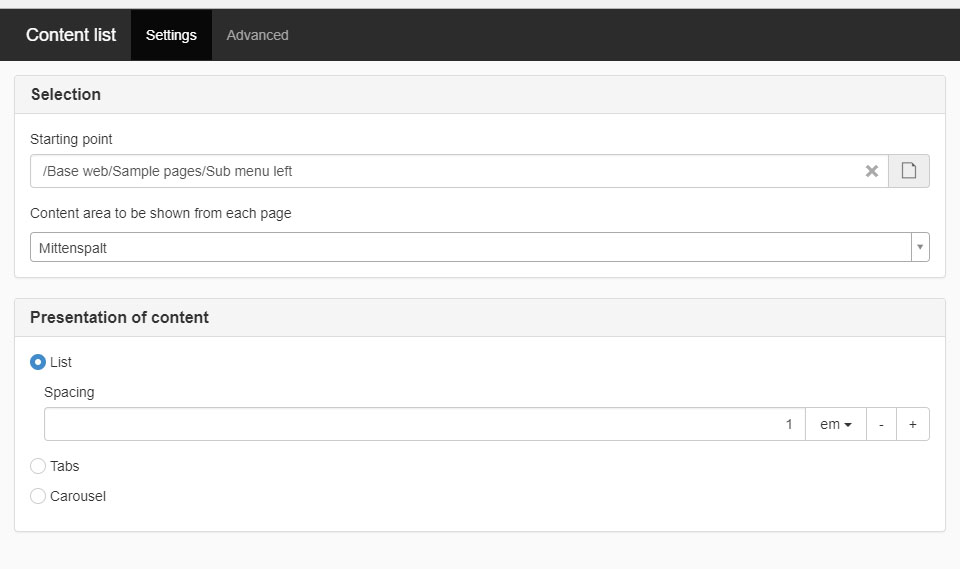The image size is (960, 569).
Task: Open the Mittenspalt content area dropdown
Action: (x=470, y=247)
